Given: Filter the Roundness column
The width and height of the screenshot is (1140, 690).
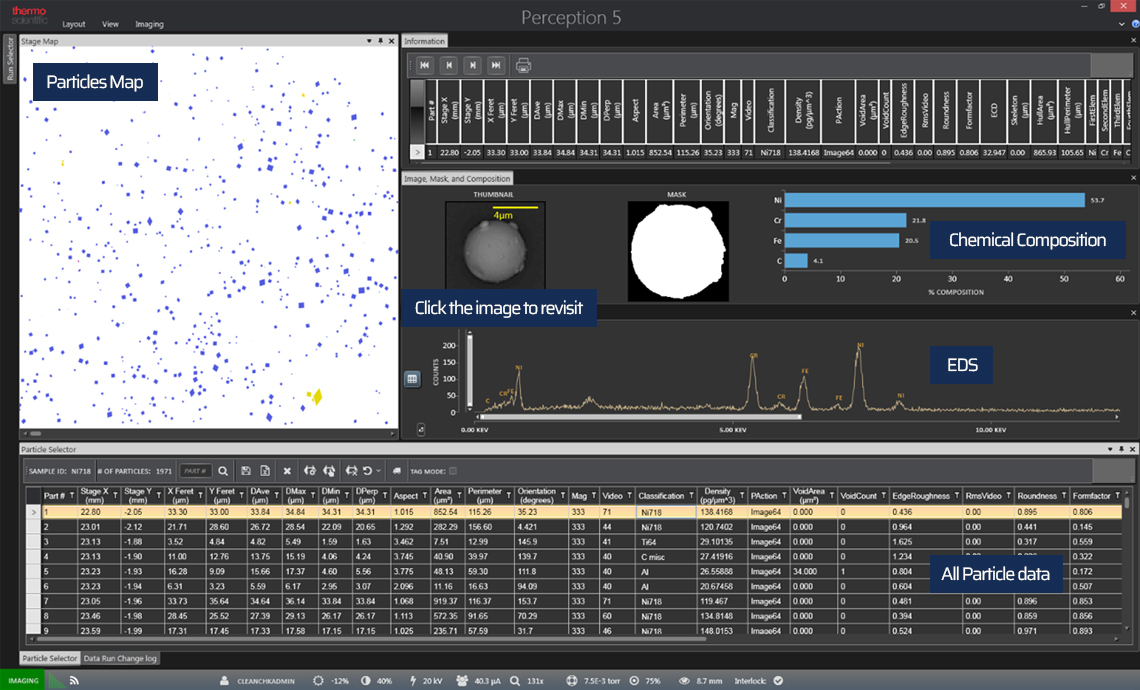Looking at the screenshot, I should tap(1064, 495).
